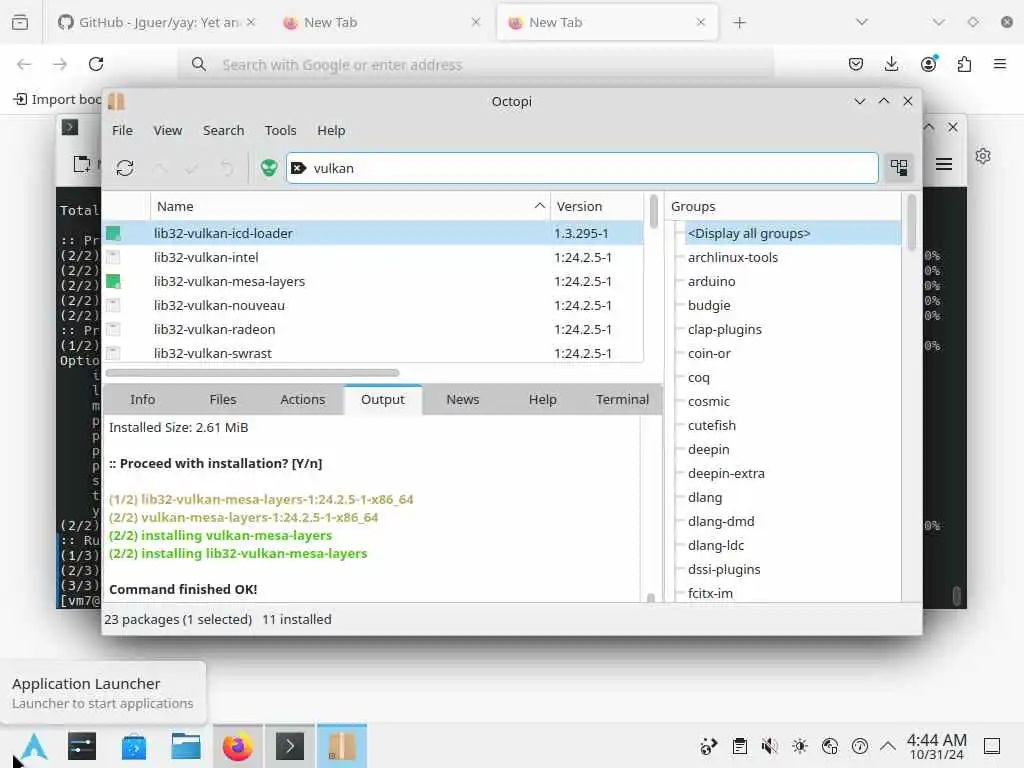
Task: Click the commit checkmark icon in Octopi toolbar
Action: coord(192,168)
